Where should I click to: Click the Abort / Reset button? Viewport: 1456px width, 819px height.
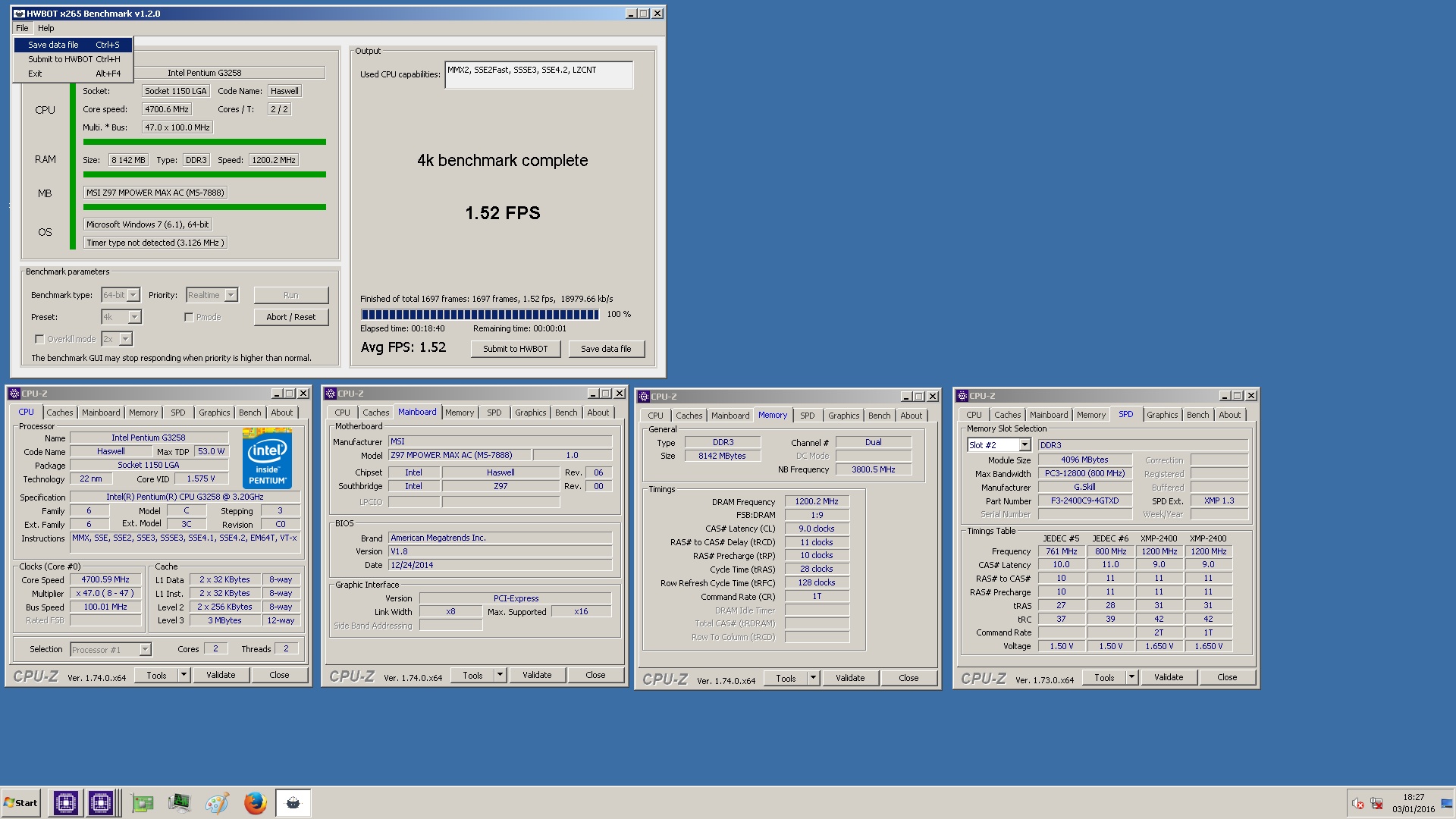[x=291, y=317]
